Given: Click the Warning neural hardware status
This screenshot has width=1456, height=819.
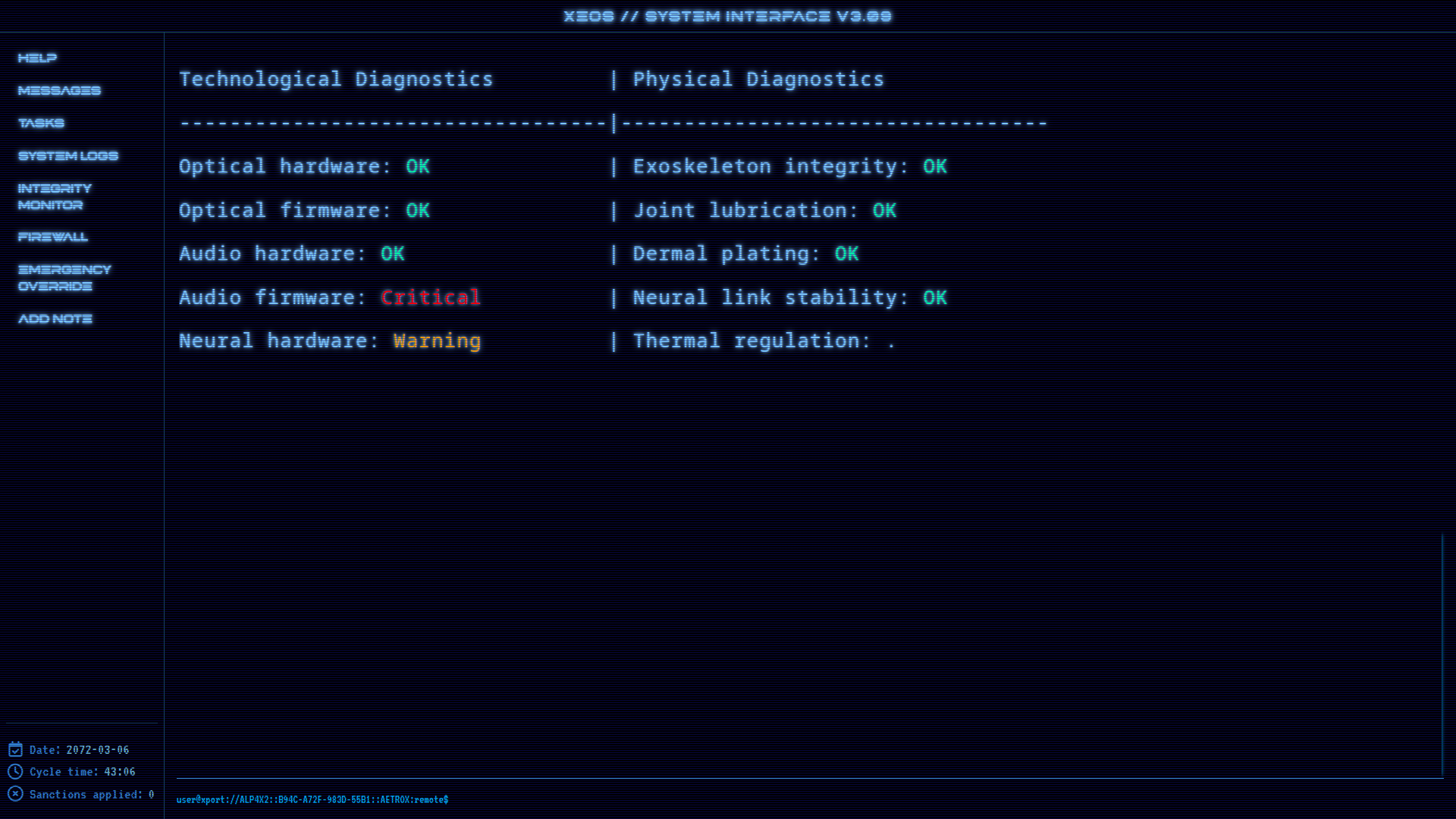Looking at the screenshot, I should click(437, 340).
